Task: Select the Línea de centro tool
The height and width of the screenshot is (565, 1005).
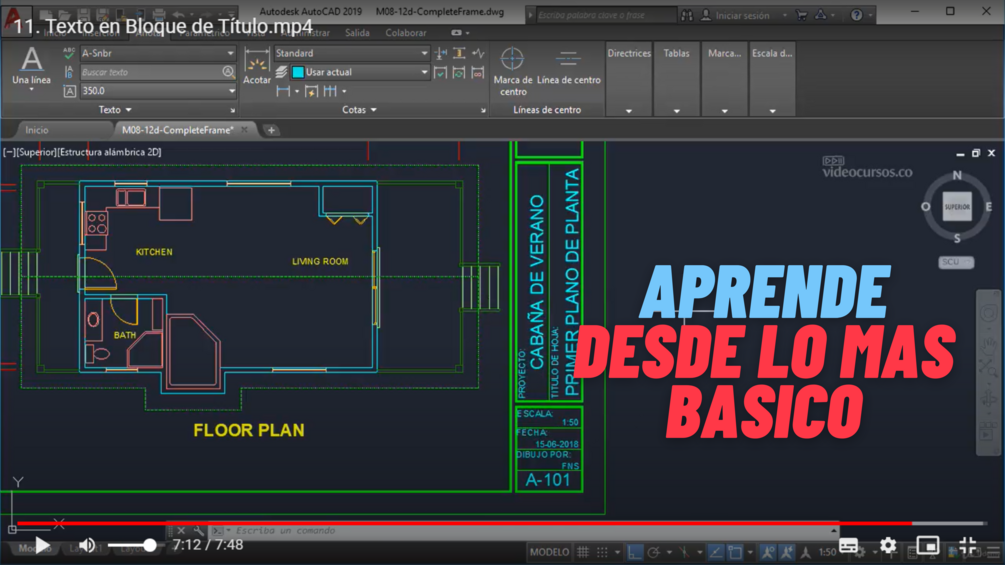Action: (x=569, y=67)
